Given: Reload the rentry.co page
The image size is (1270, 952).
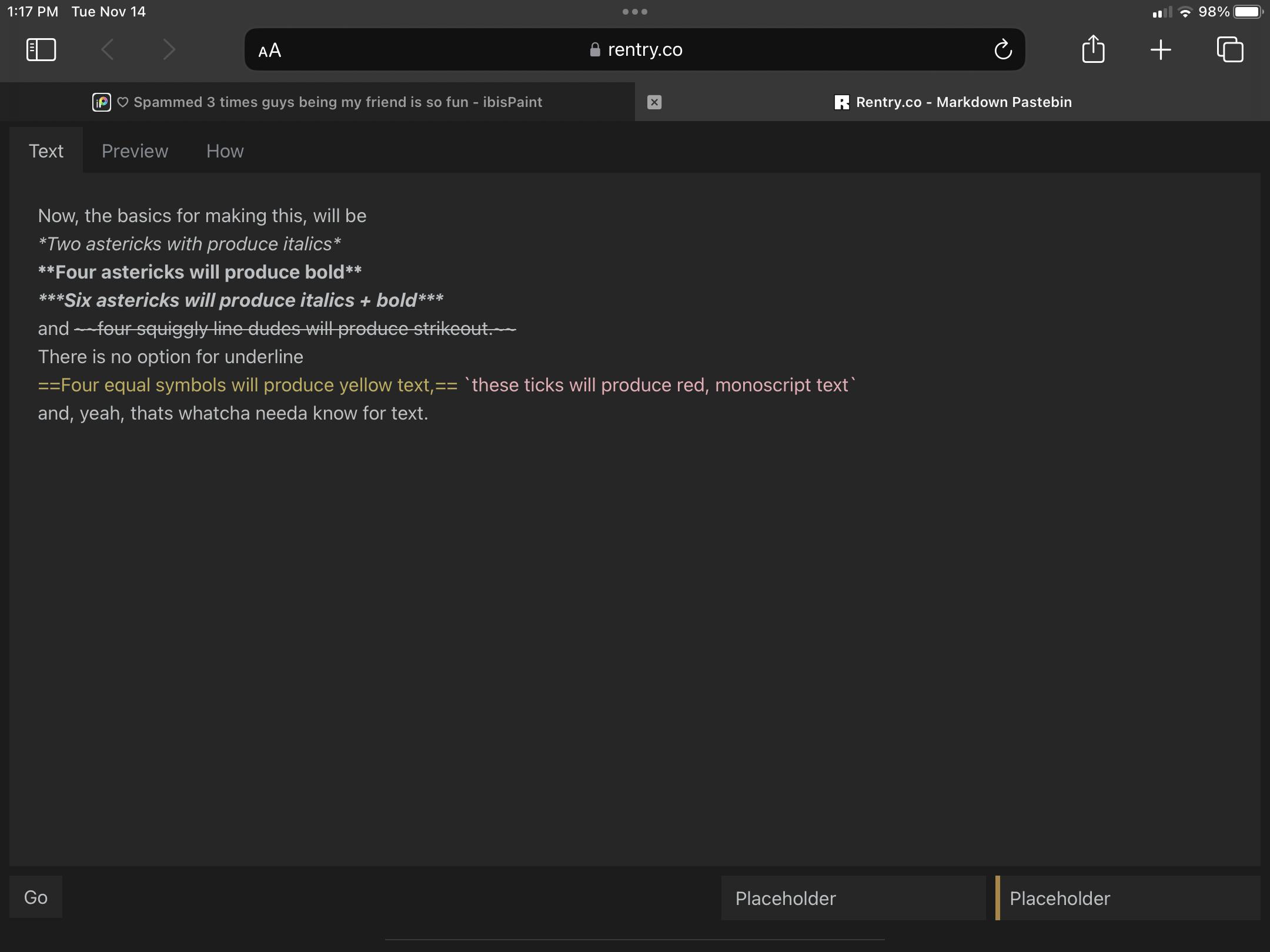Looking at the screenshot, I should tap(1003, 50).
